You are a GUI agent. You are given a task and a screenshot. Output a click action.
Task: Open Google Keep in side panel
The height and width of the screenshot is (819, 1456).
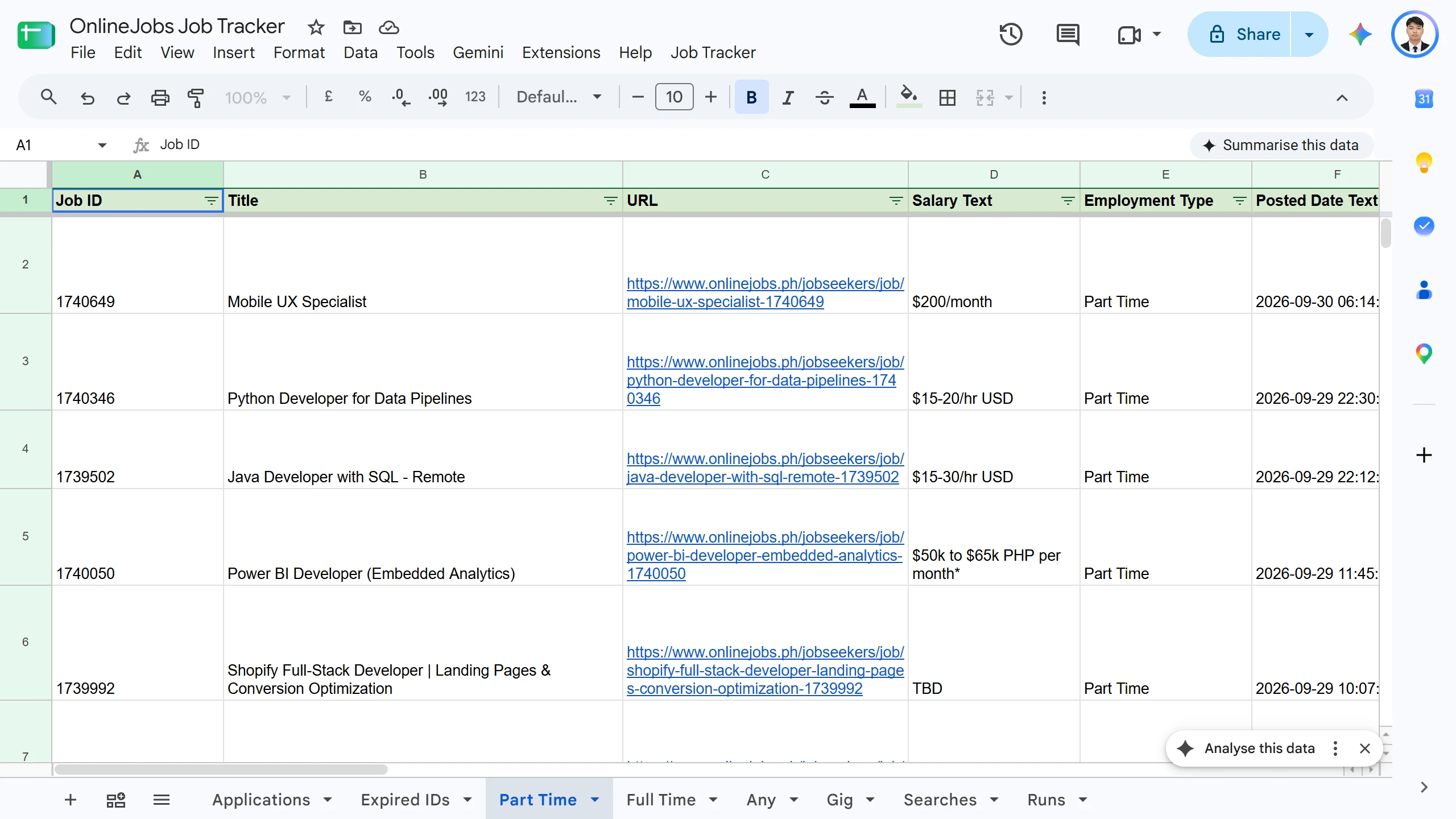(1424, 162)
